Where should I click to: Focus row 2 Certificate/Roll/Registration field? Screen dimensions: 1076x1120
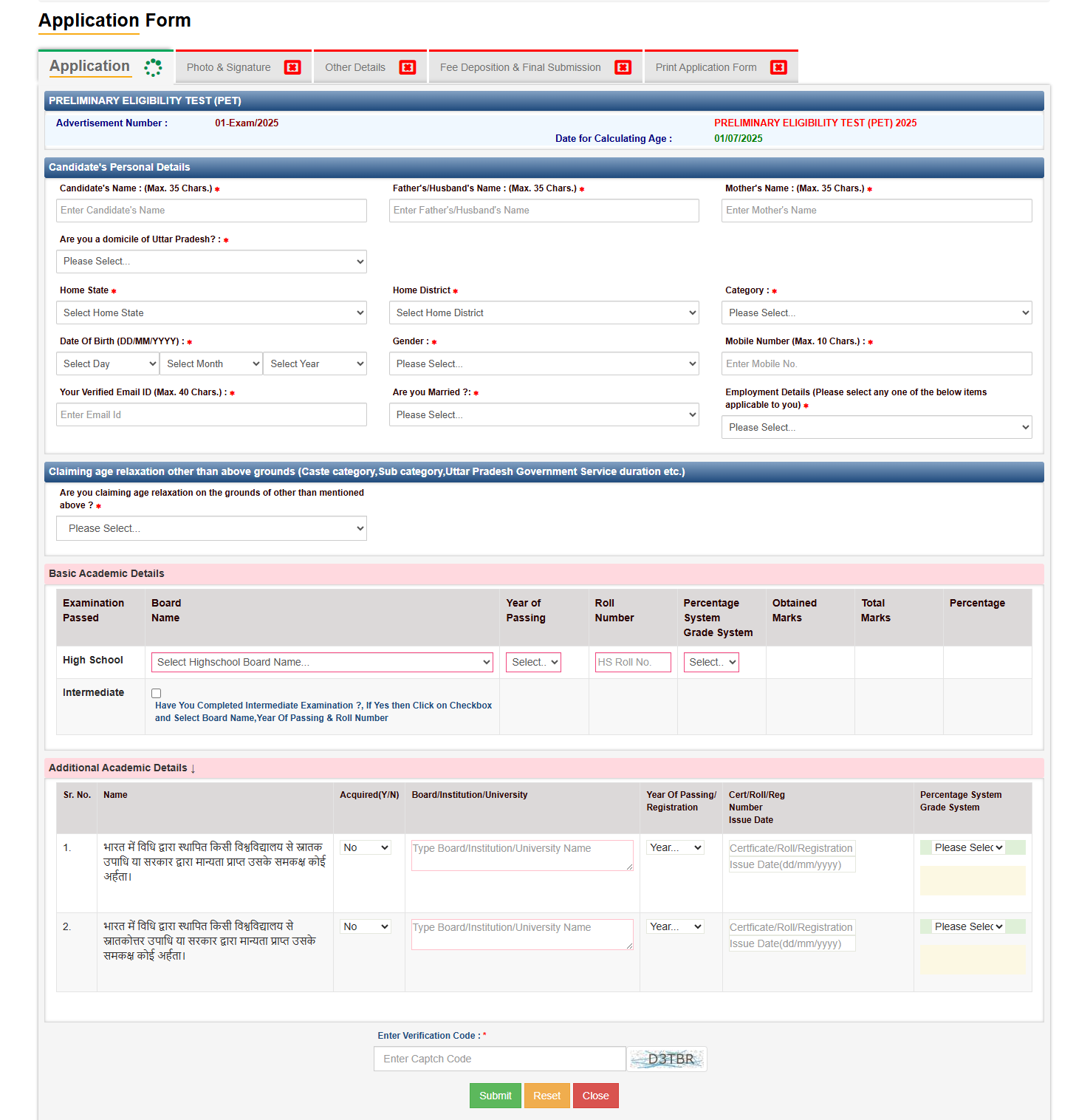792,927
